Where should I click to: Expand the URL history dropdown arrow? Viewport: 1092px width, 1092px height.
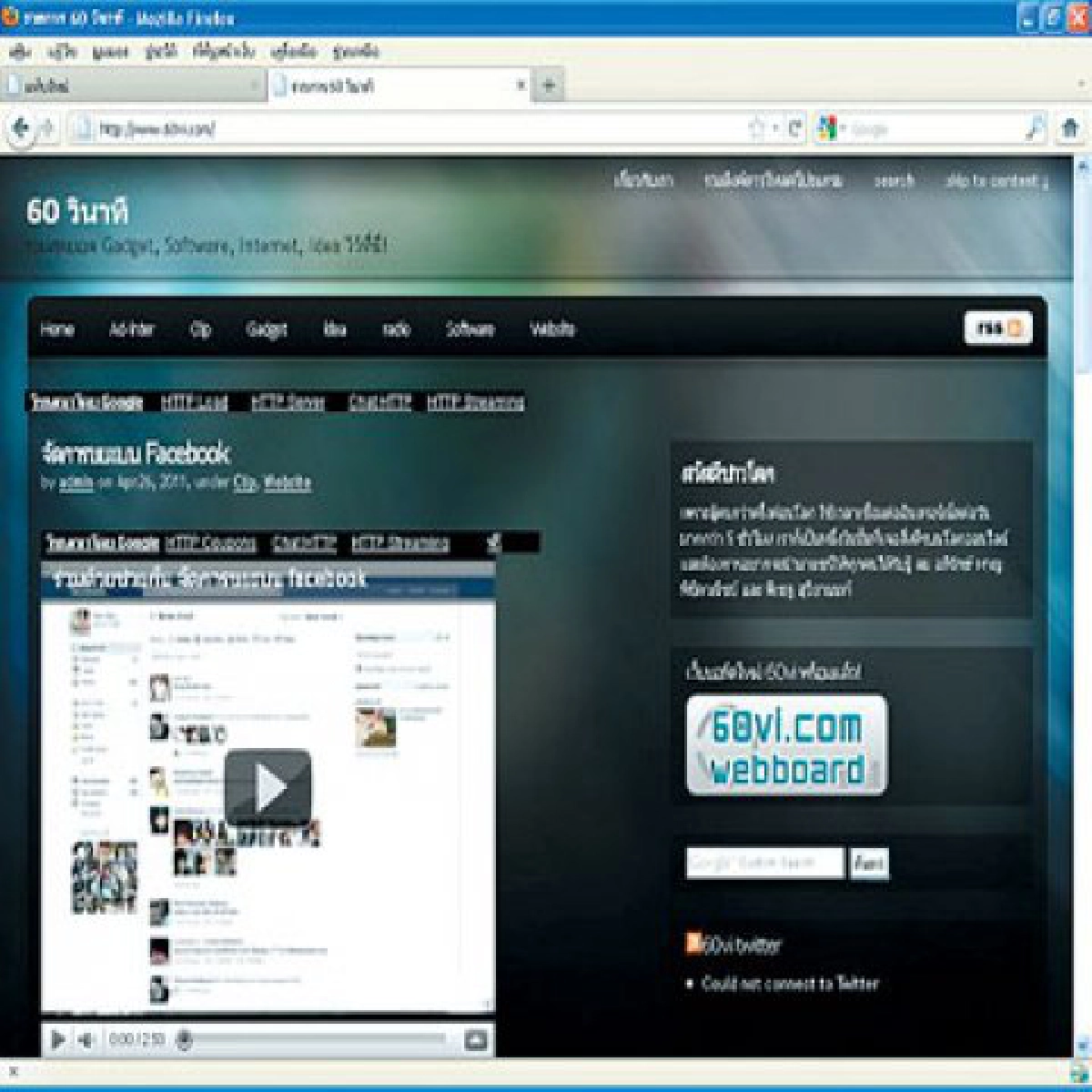pyautogui.click(x=774, y=129)
